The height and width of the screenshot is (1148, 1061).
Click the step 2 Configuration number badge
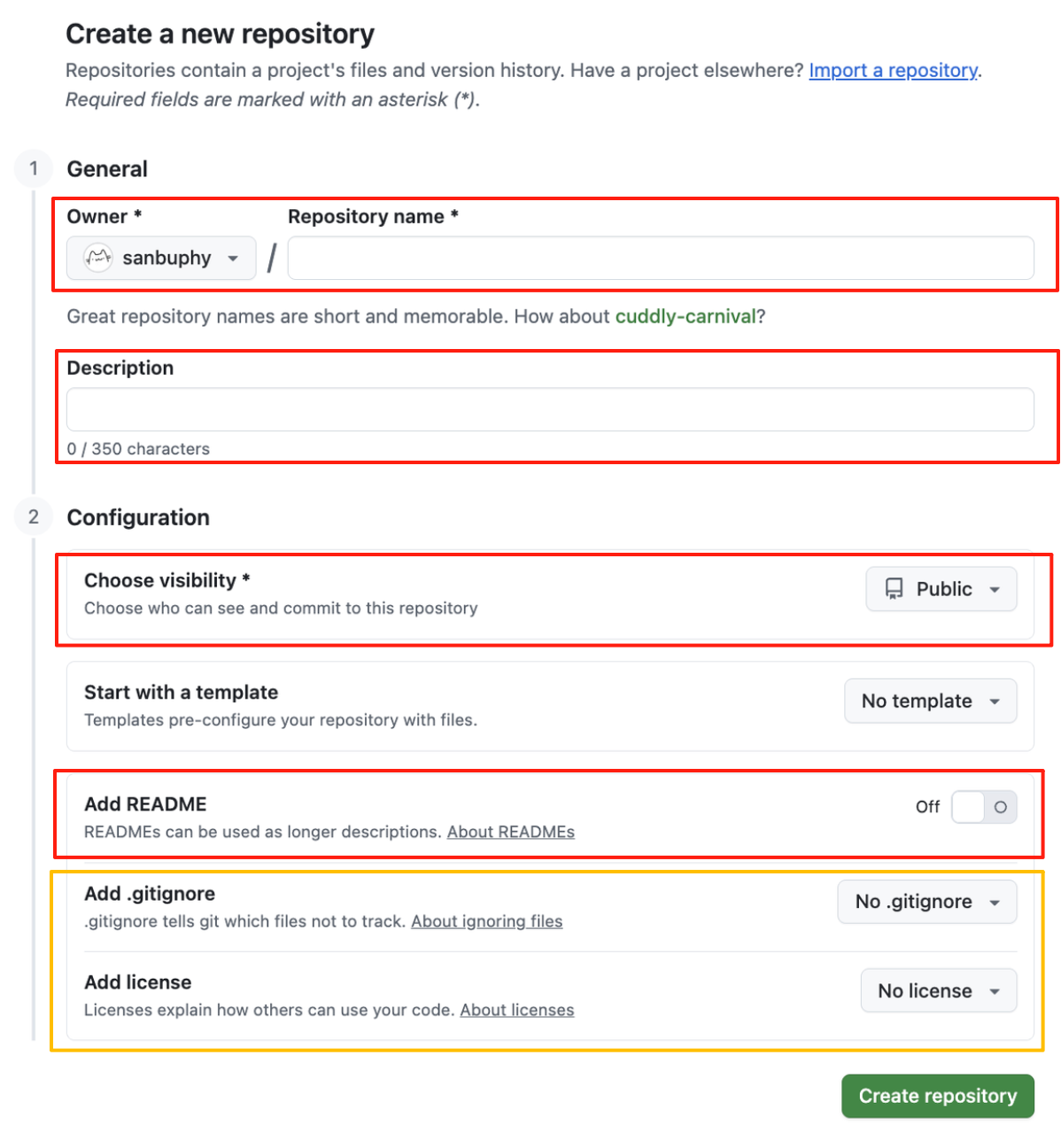(34, 516)
